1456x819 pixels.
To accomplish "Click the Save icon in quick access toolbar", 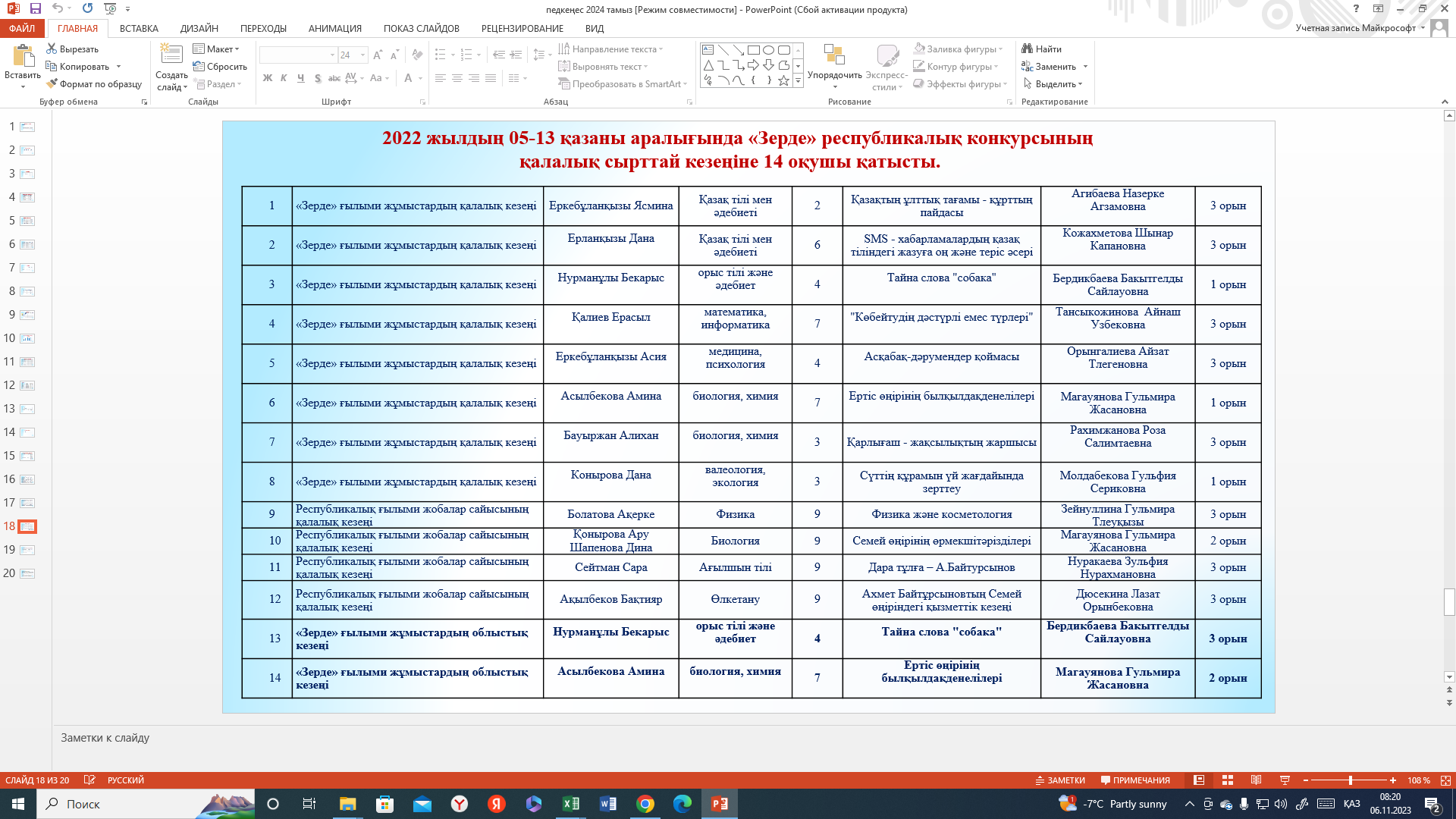I will [35, 9].
